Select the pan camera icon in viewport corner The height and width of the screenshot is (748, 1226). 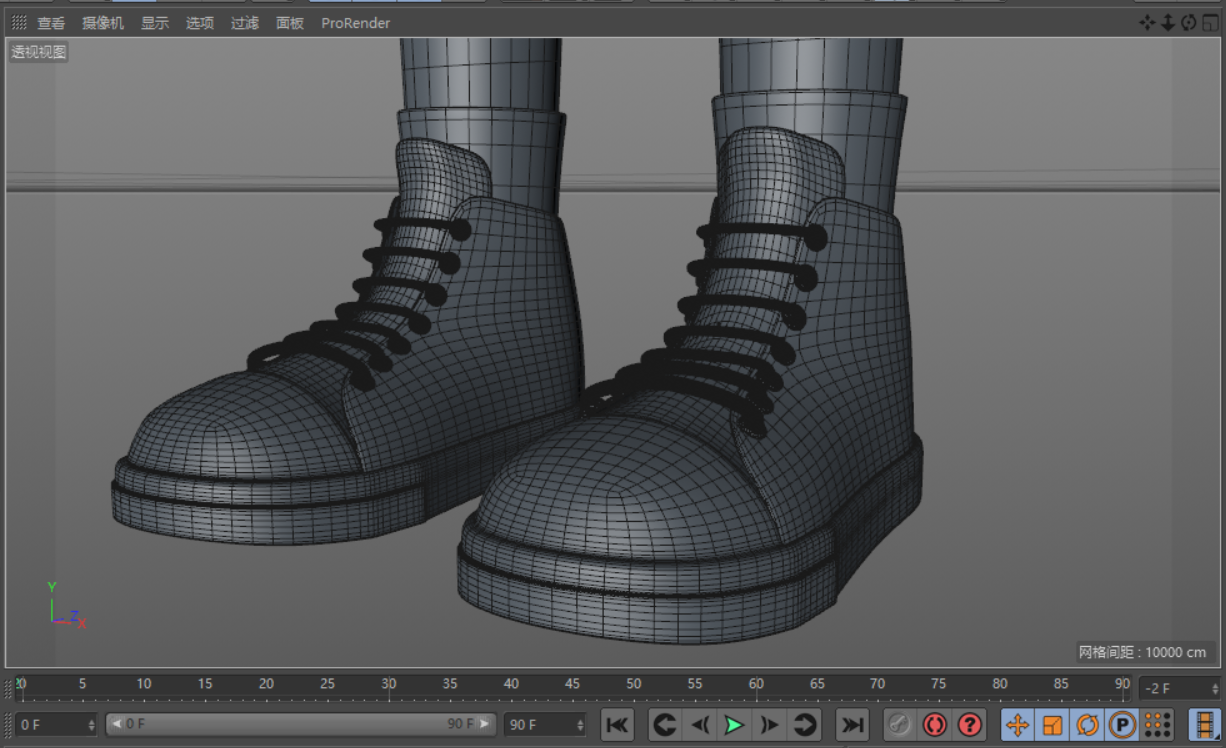(1147, 22)
